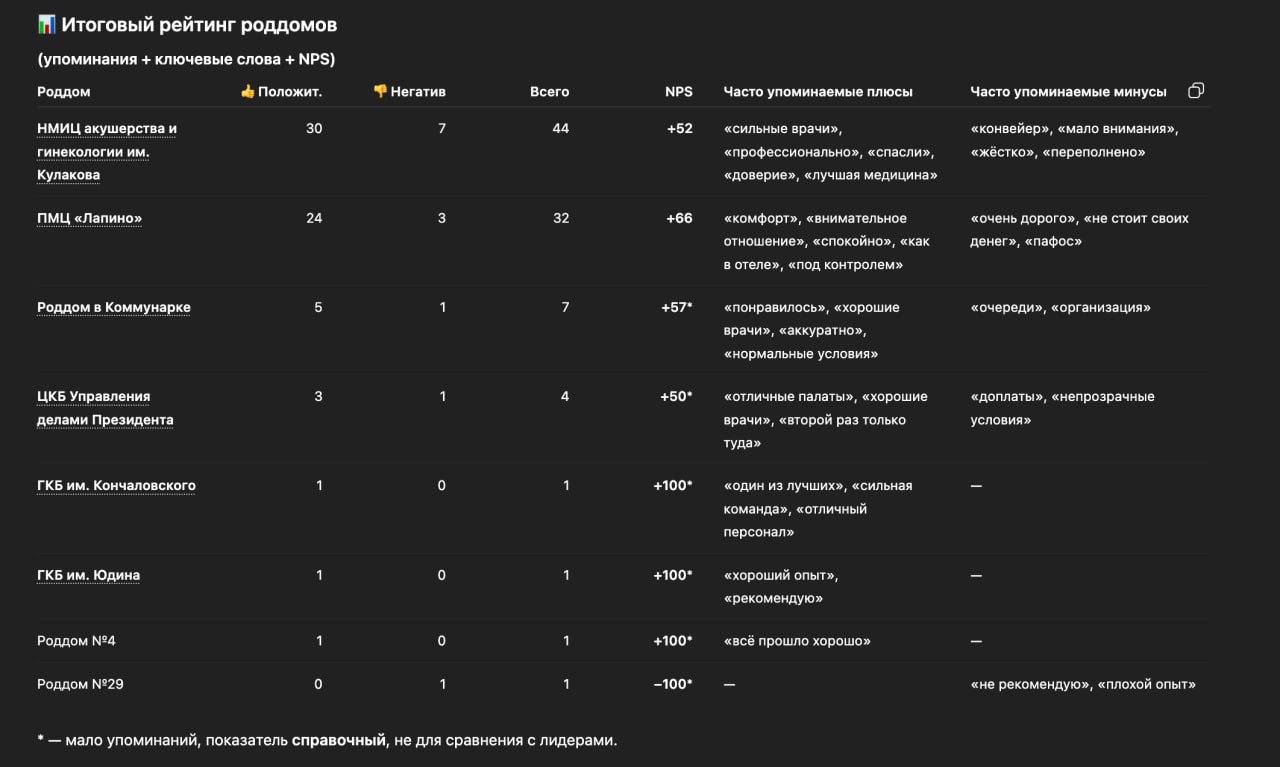Click negative count 7 in Кулакова row
This screenshot has width=1280, height=767.
(x=442, y=129)
